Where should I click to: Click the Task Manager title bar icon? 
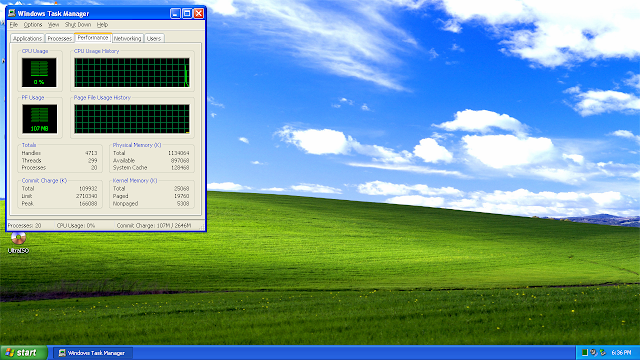point(11,13)
